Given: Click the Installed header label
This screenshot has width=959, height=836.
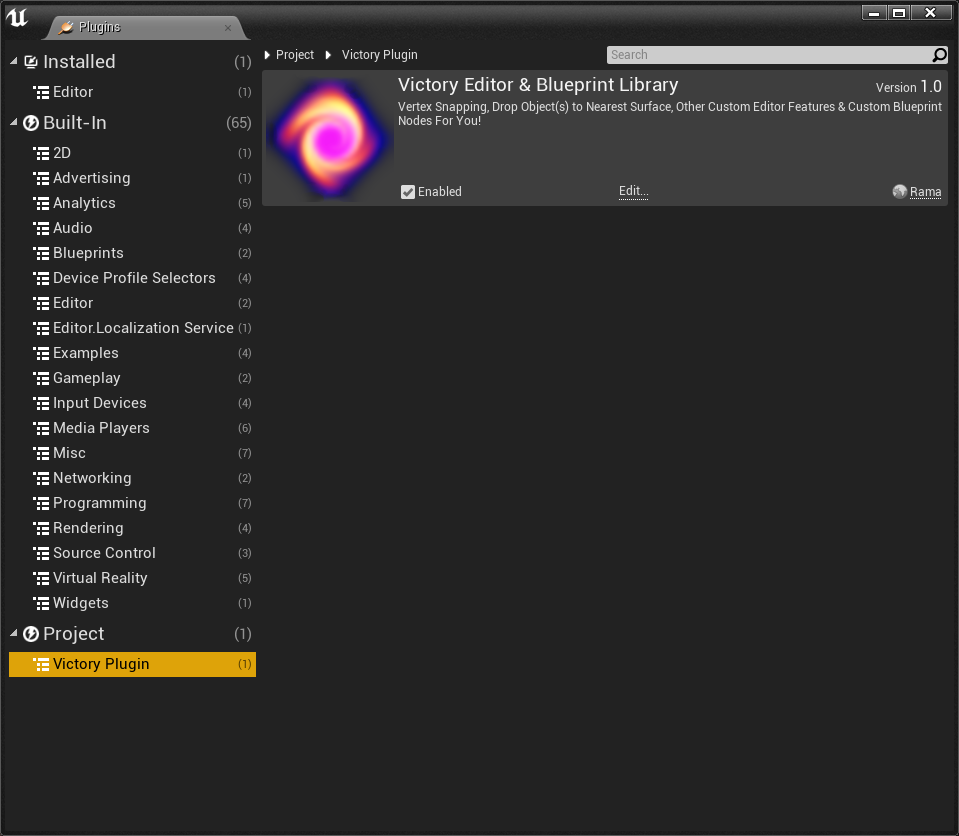Looking at the screenshot, I should [79, 62].
